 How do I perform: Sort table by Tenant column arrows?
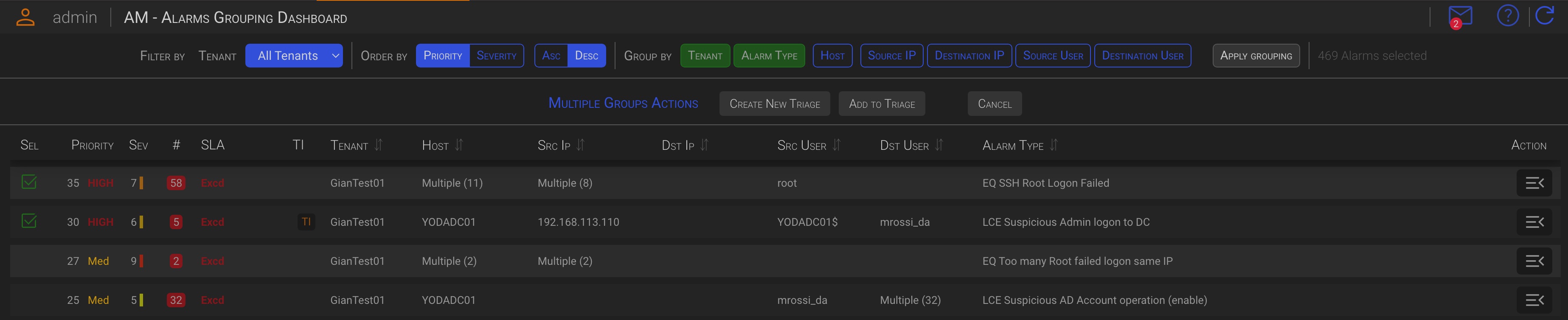[379, 145]
